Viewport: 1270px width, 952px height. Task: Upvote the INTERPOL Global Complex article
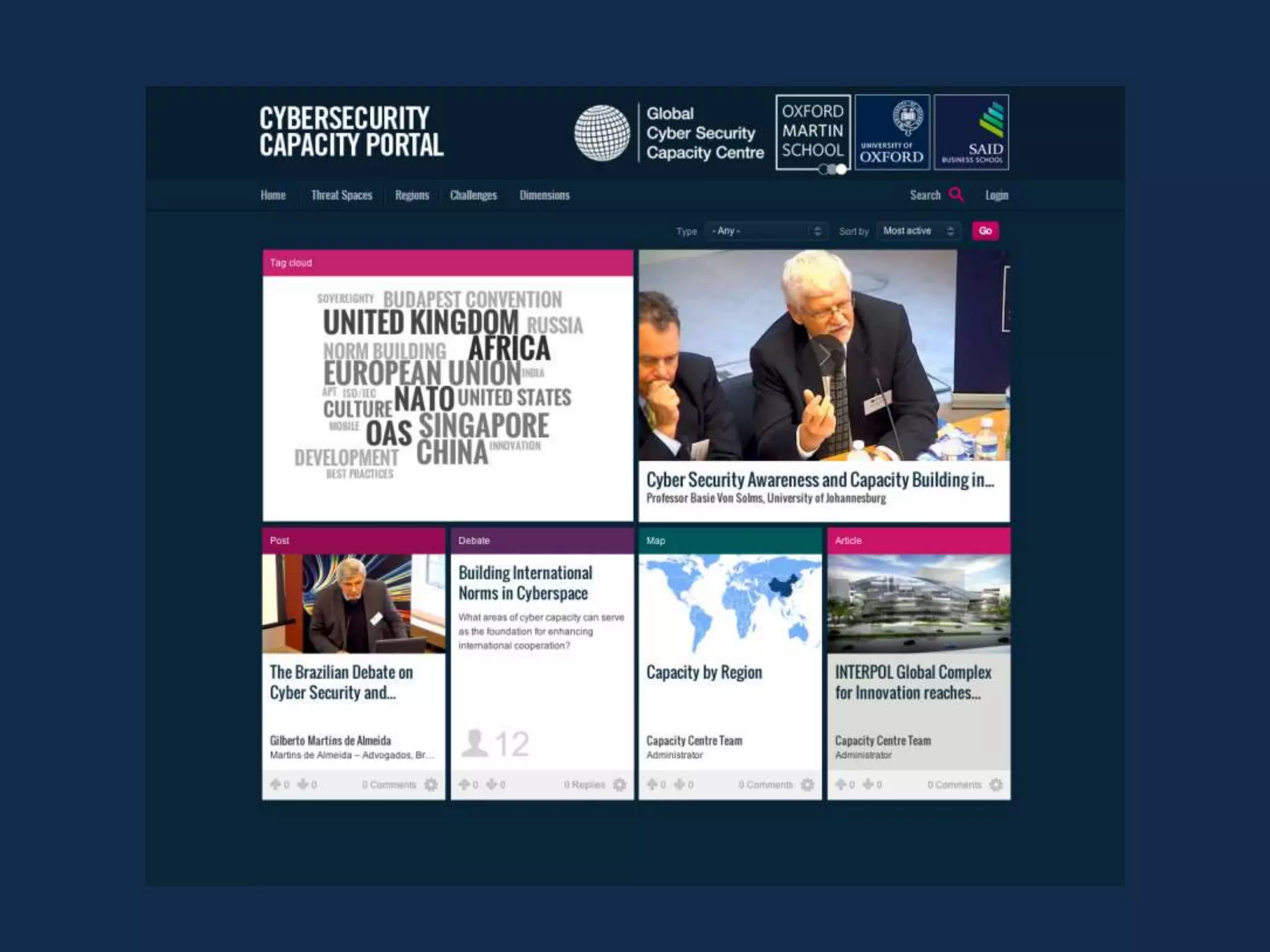pyautogui.click(x=841, y=784)
